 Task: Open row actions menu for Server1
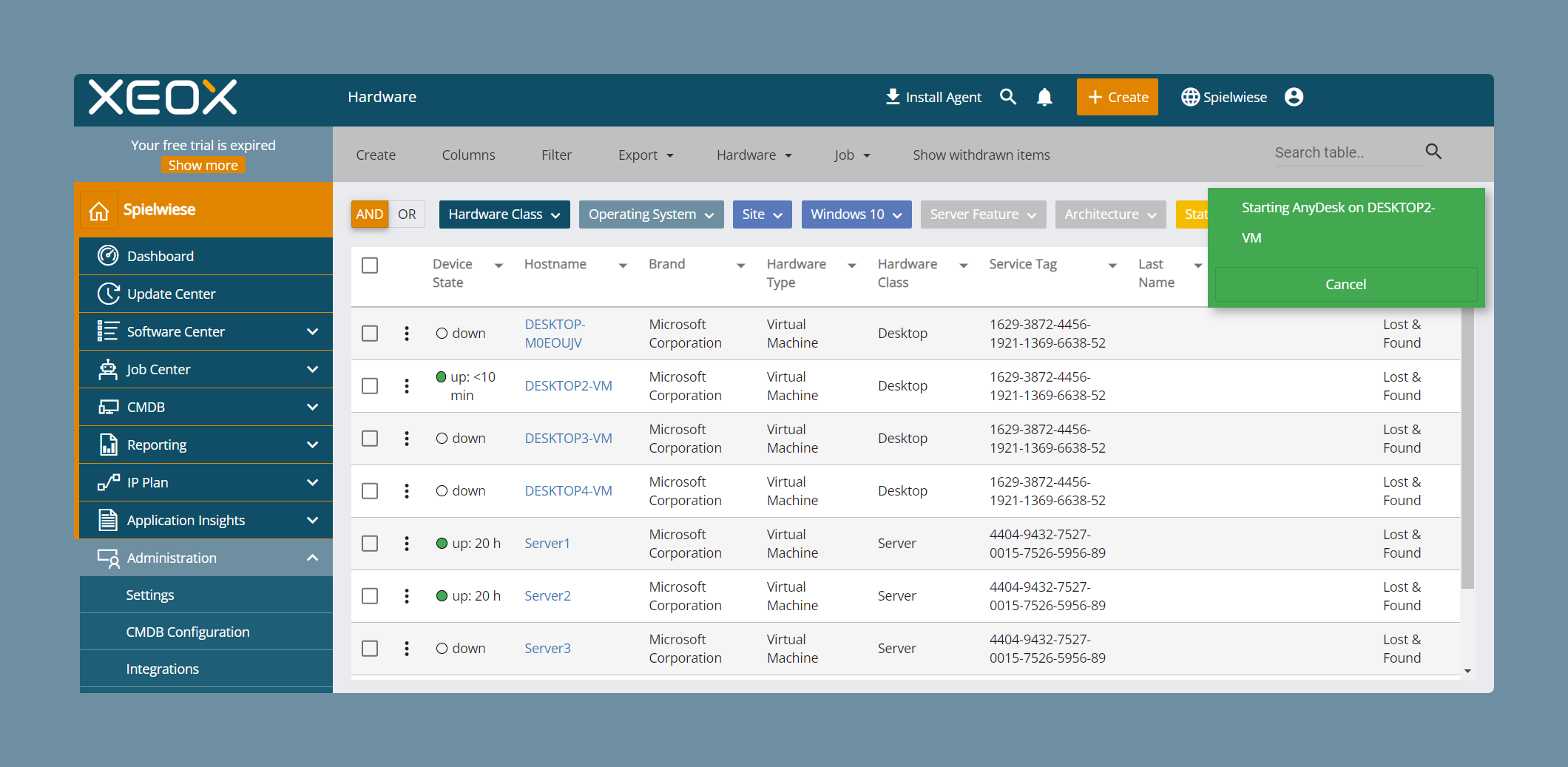(407, 544)
